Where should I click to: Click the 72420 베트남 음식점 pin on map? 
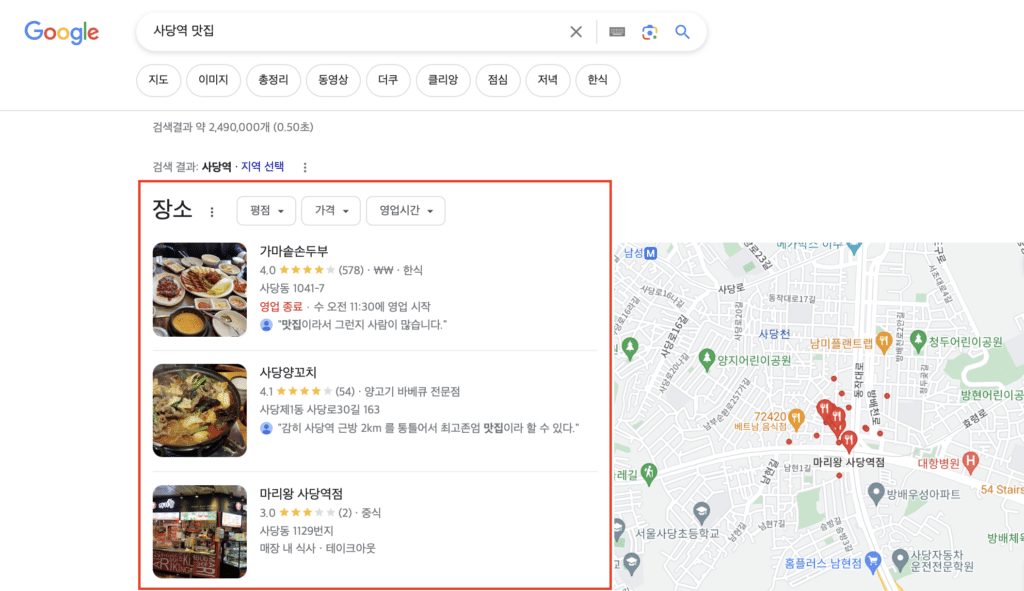(795, 418)
